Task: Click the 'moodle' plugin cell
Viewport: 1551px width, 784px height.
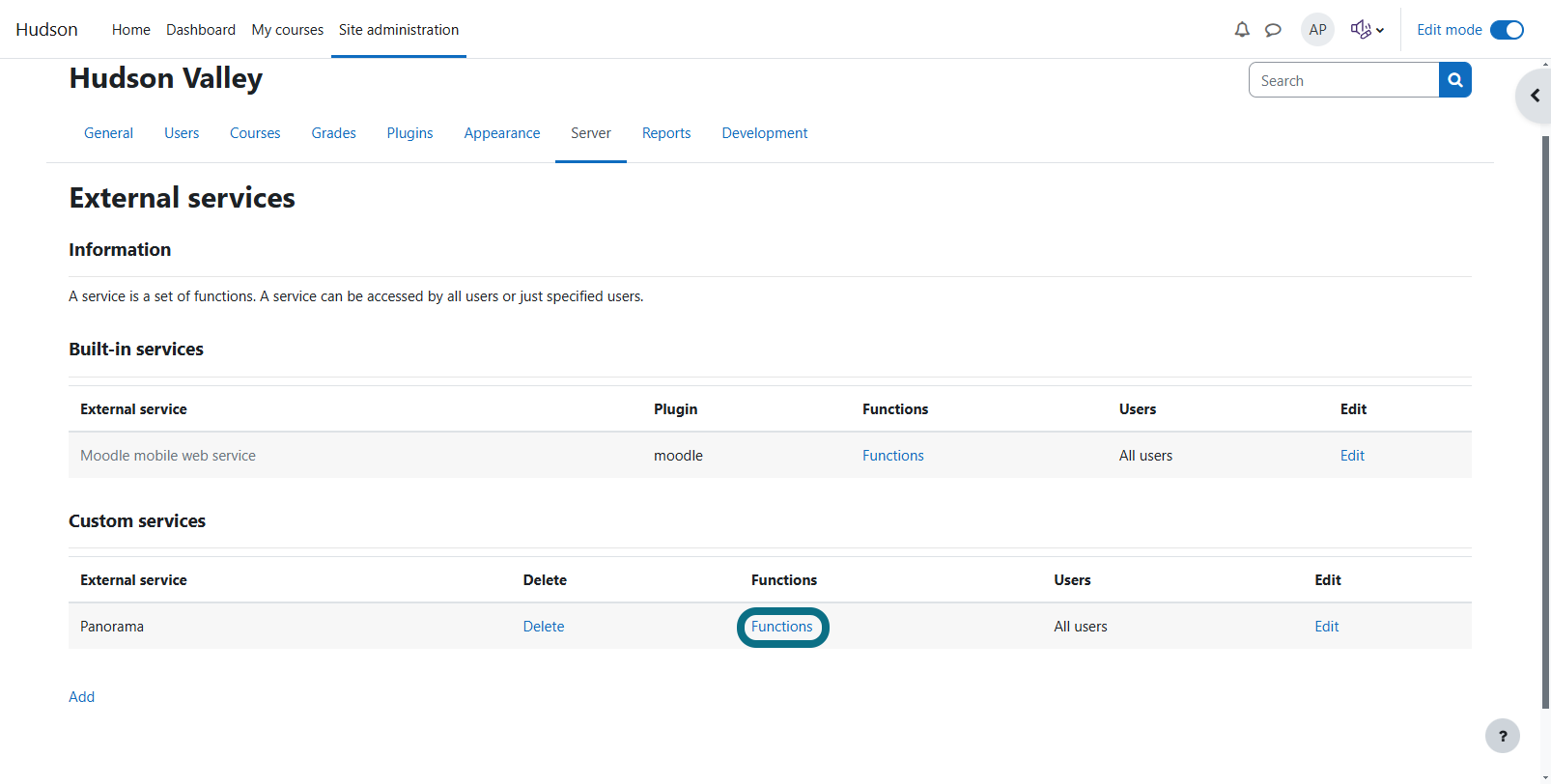Action: 678,456
